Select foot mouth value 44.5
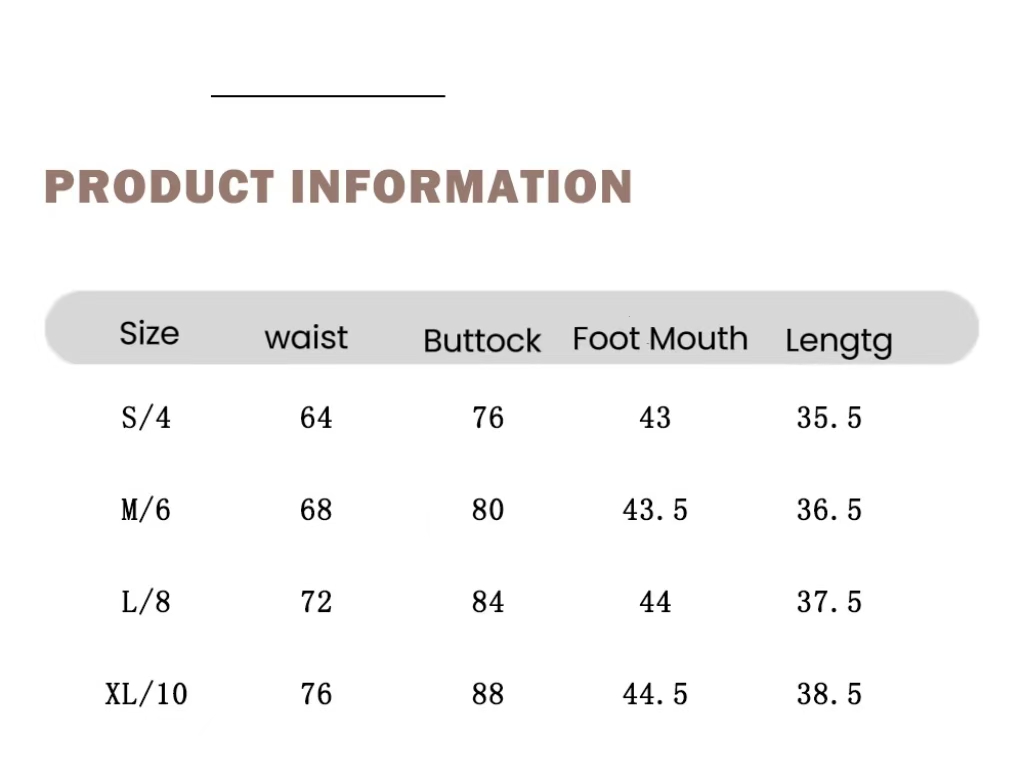1024x780 pixels. coord(655,694)
